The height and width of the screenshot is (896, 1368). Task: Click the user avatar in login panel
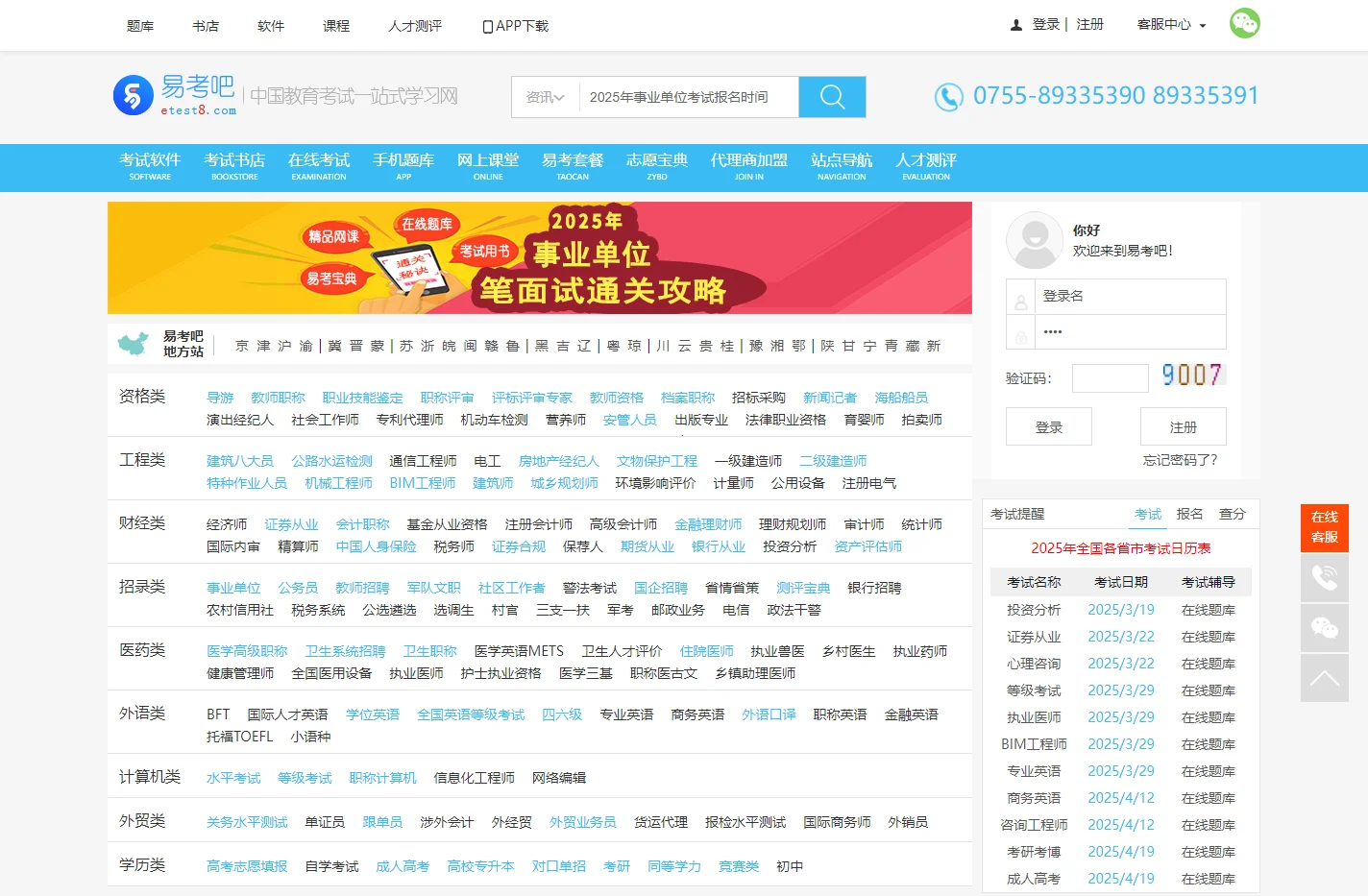pos(1035,240)
